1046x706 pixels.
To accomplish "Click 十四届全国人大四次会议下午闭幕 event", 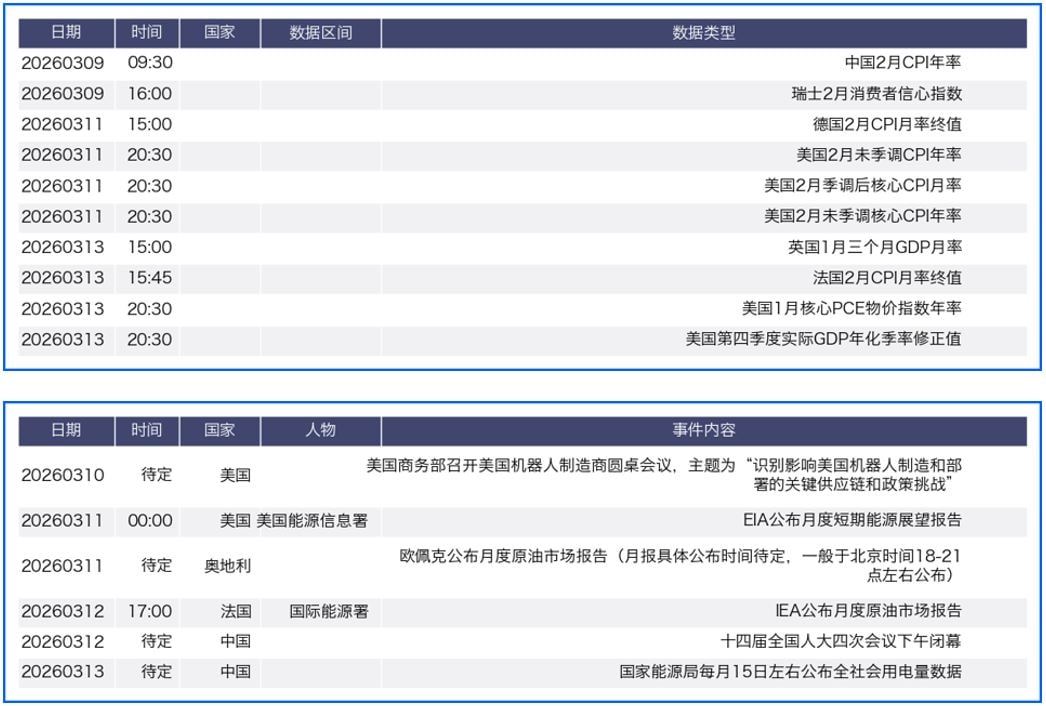I will 841,640.
